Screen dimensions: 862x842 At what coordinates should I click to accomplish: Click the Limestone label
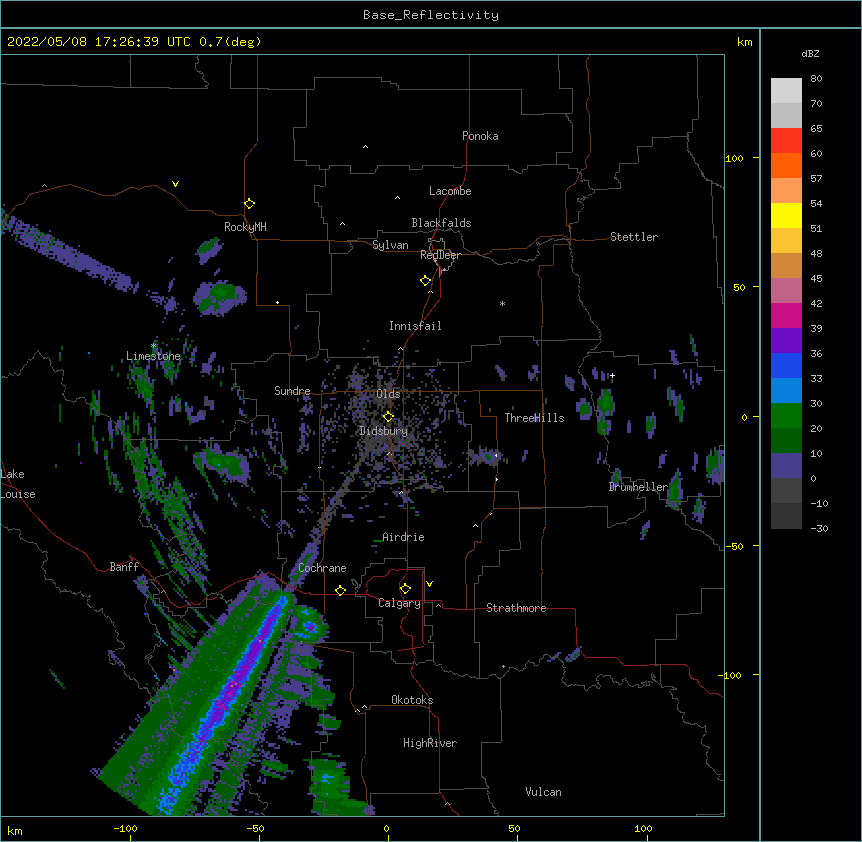153,356
